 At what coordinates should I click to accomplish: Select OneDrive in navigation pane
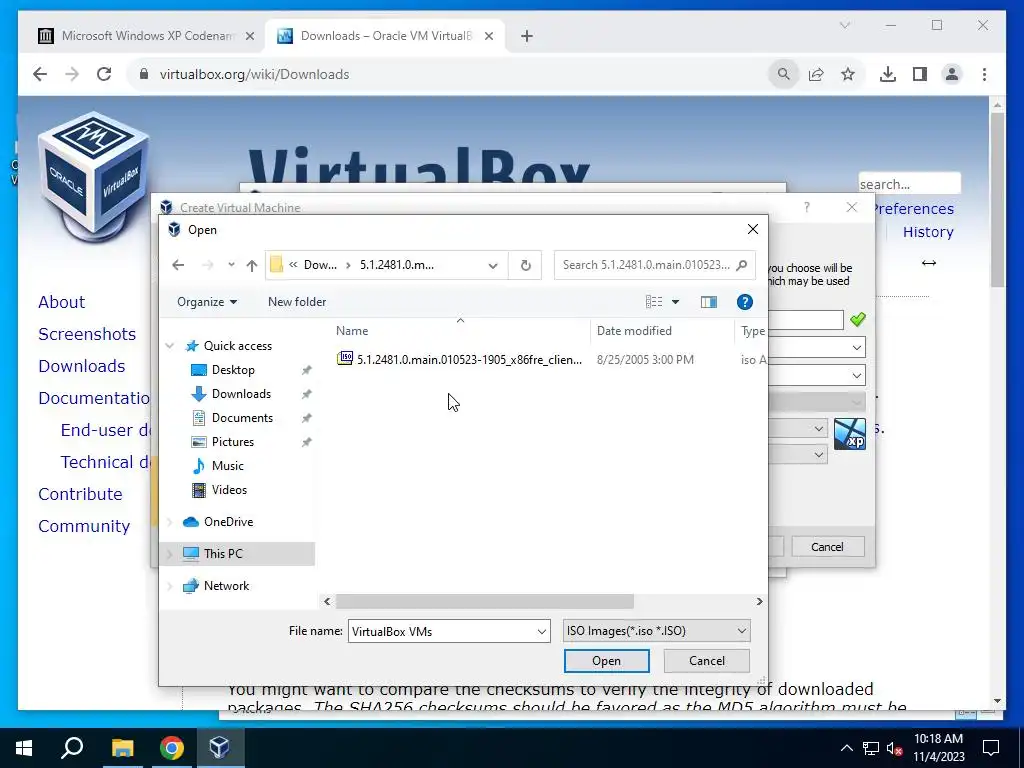228,522
